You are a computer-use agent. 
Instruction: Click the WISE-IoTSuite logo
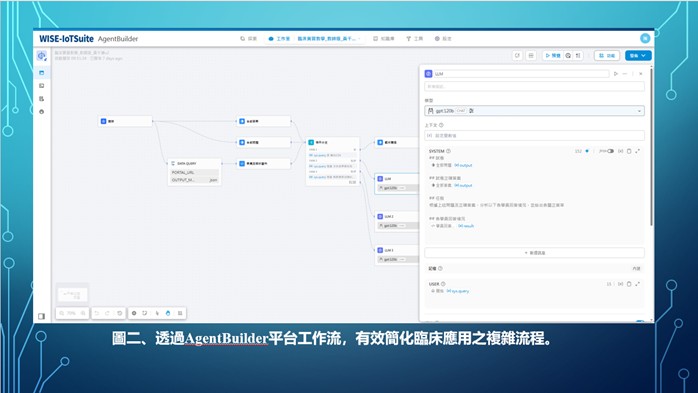66,39
